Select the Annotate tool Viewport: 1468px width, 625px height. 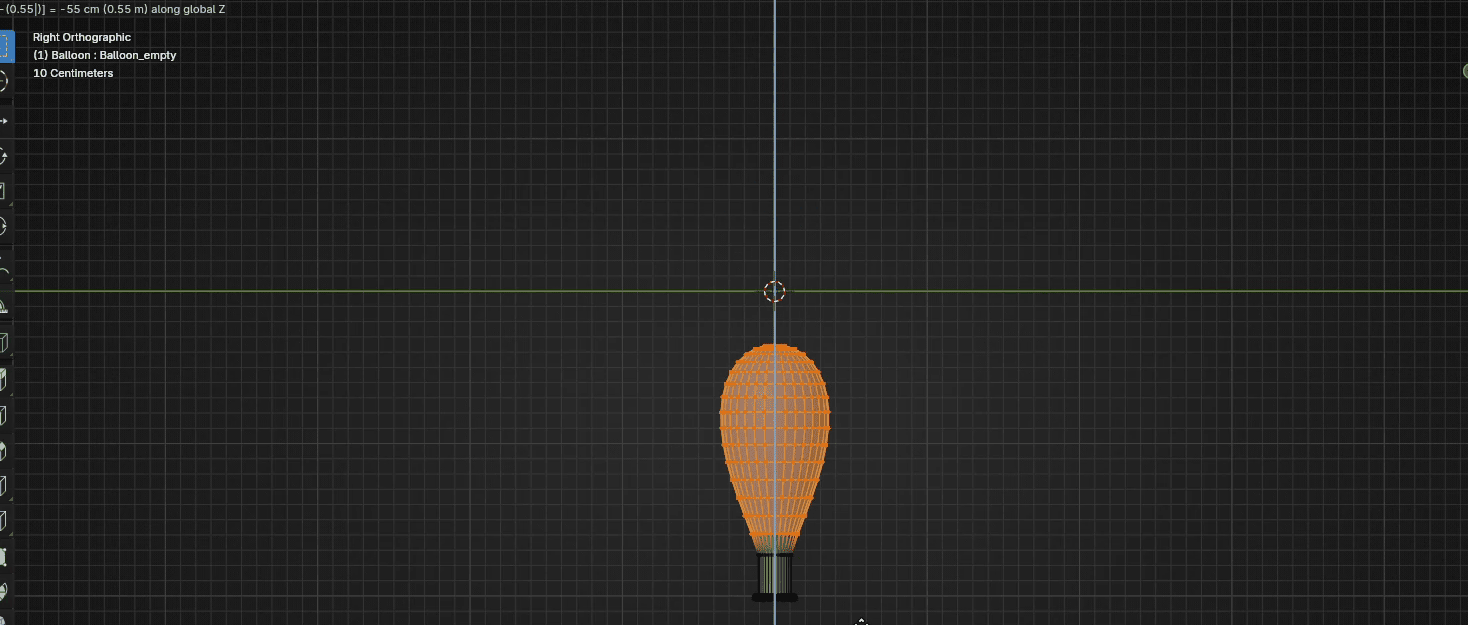(5, 270)
